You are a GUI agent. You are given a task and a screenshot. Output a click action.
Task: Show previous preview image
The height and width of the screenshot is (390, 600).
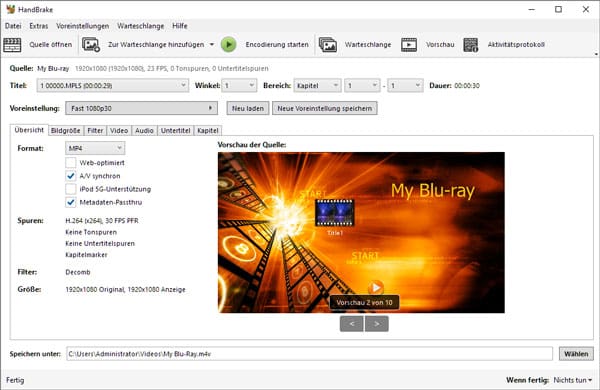point(352,324)
